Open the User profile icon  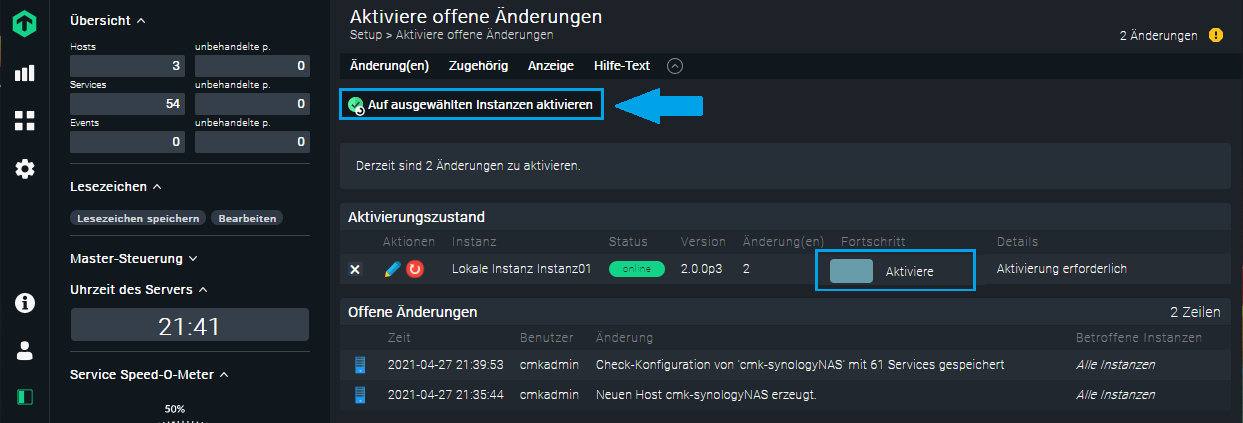coord(25,350)
